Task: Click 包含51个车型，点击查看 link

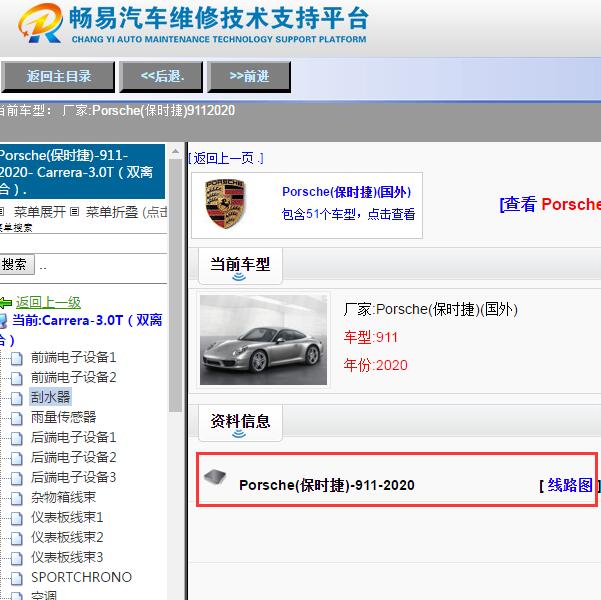Action: tap(348, 214)
